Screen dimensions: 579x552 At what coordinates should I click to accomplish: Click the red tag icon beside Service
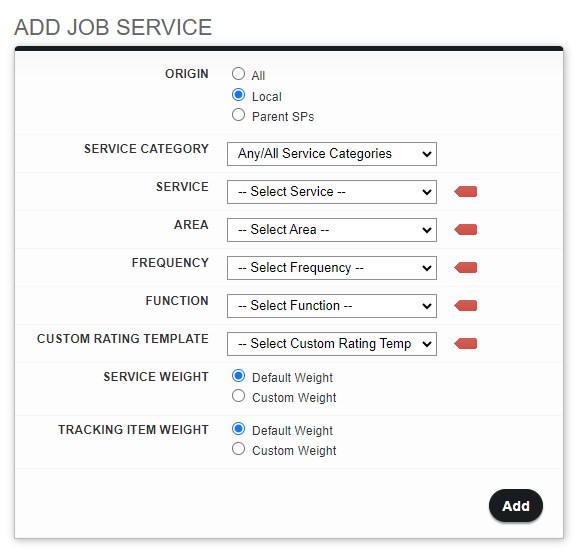tap(466, 192)
